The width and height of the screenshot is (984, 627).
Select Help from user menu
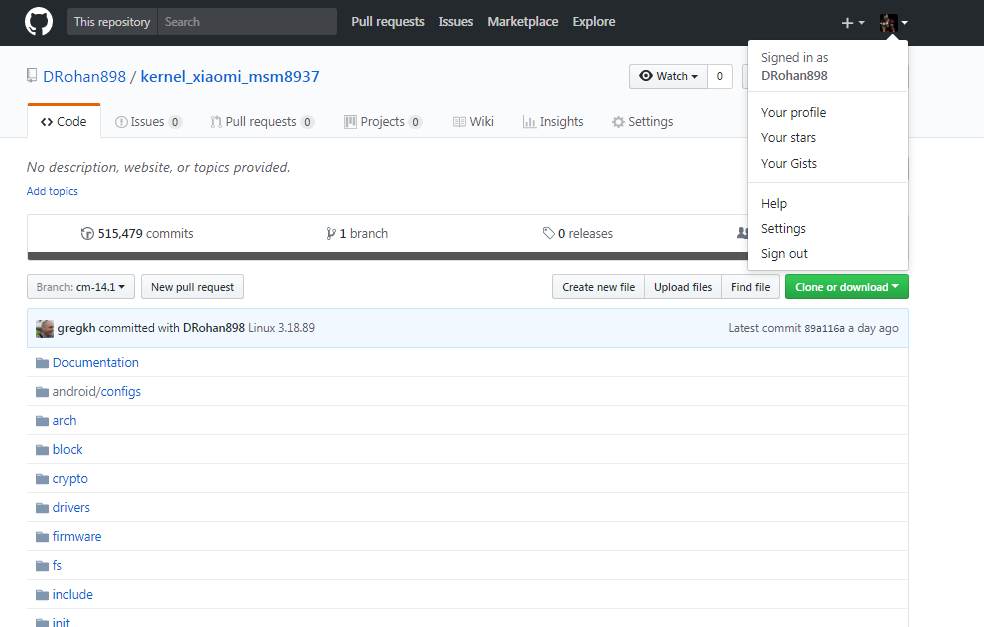(828, 203)
